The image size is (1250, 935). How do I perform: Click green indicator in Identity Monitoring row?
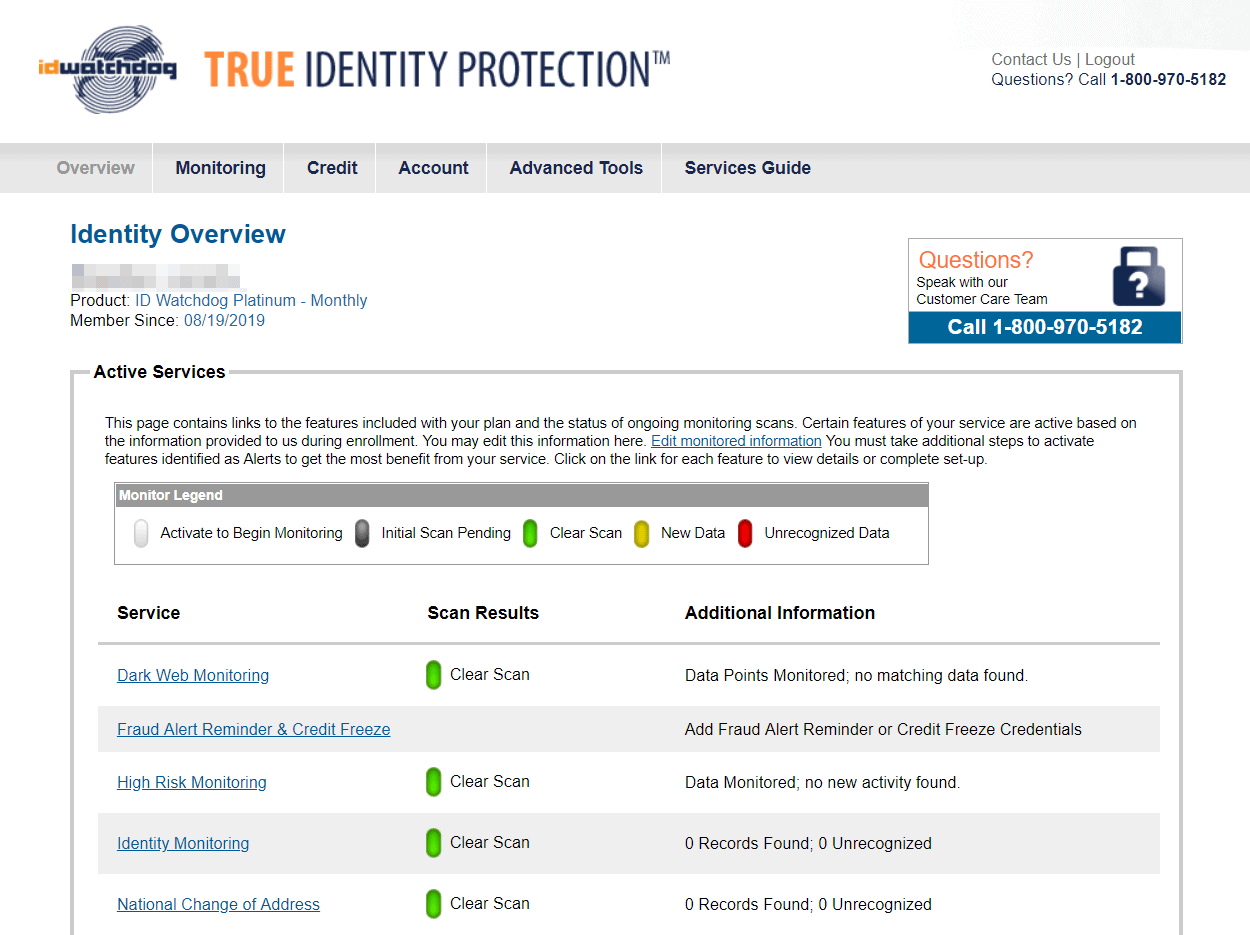(x=434, y=843)
